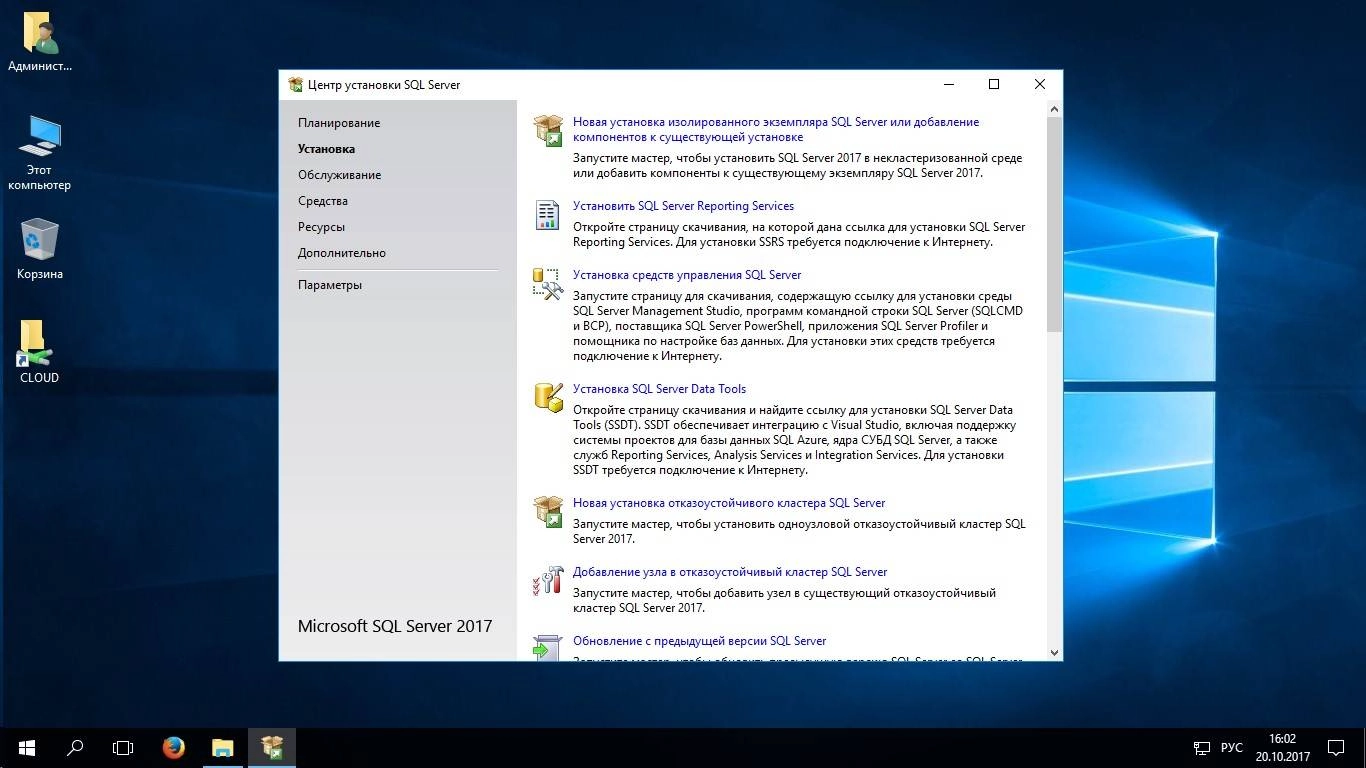Viewport: 1366px width, 768px height.
Task: Open the Windows Start menu
Action: pos(27,747)
